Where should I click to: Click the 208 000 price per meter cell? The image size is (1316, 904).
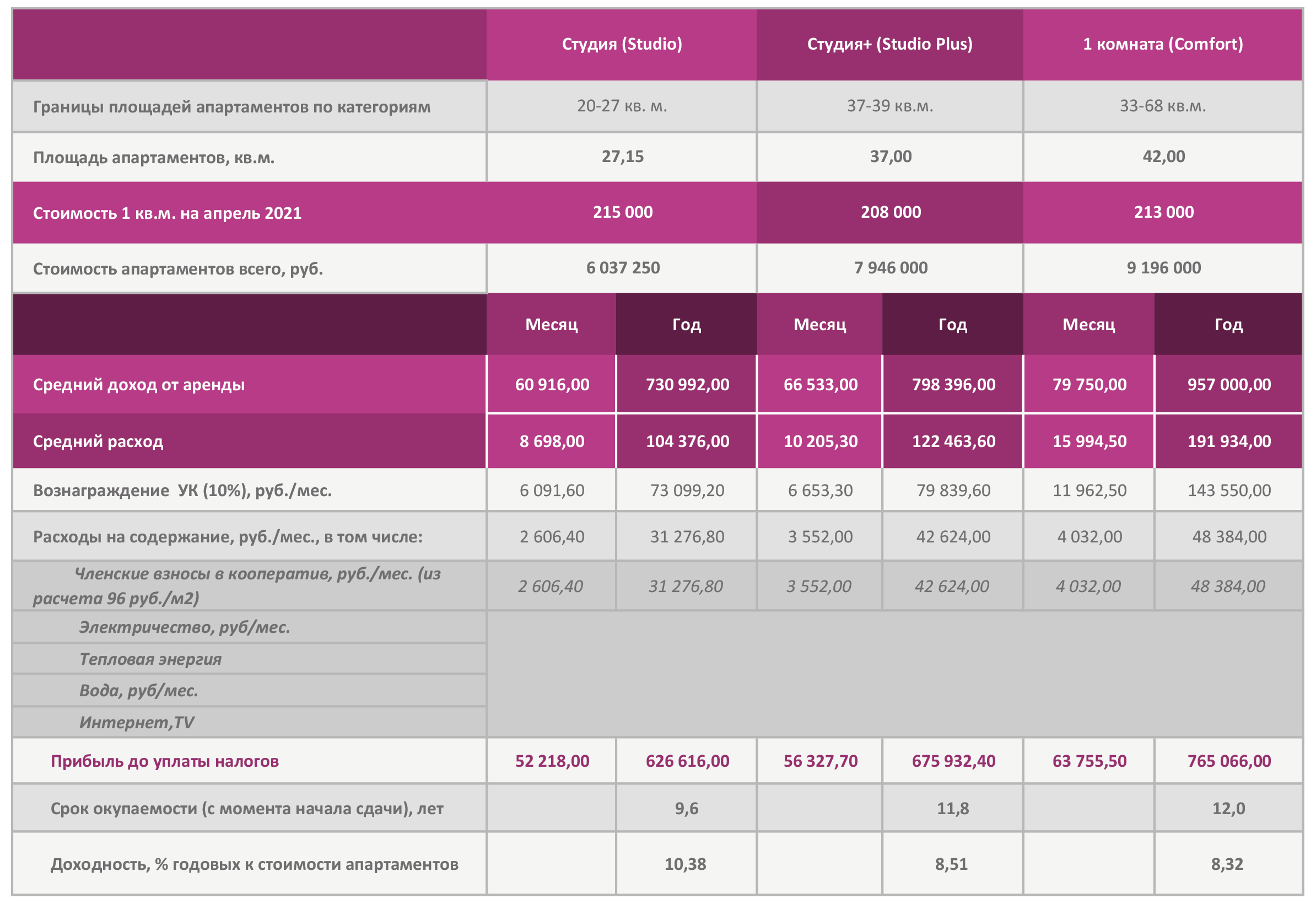(x=890, y=212)
